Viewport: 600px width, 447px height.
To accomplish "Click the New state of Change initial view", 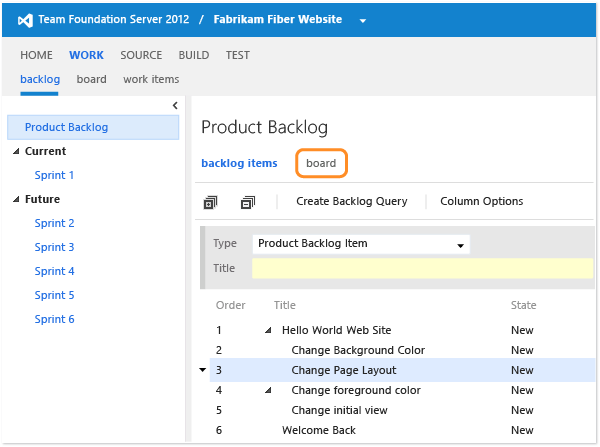I will click(522, 410).
